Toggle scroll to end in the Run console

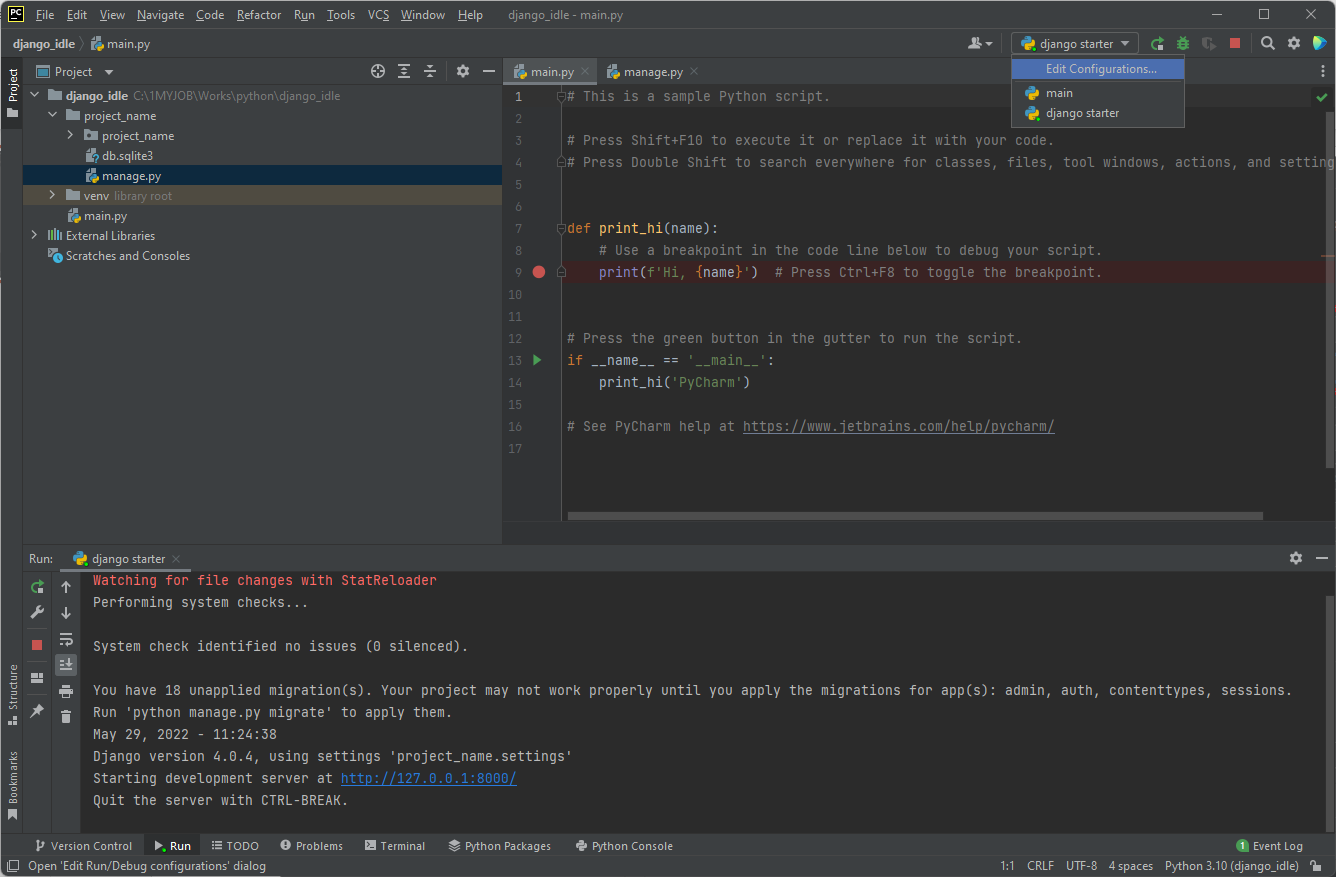click(x=66, y=665)
